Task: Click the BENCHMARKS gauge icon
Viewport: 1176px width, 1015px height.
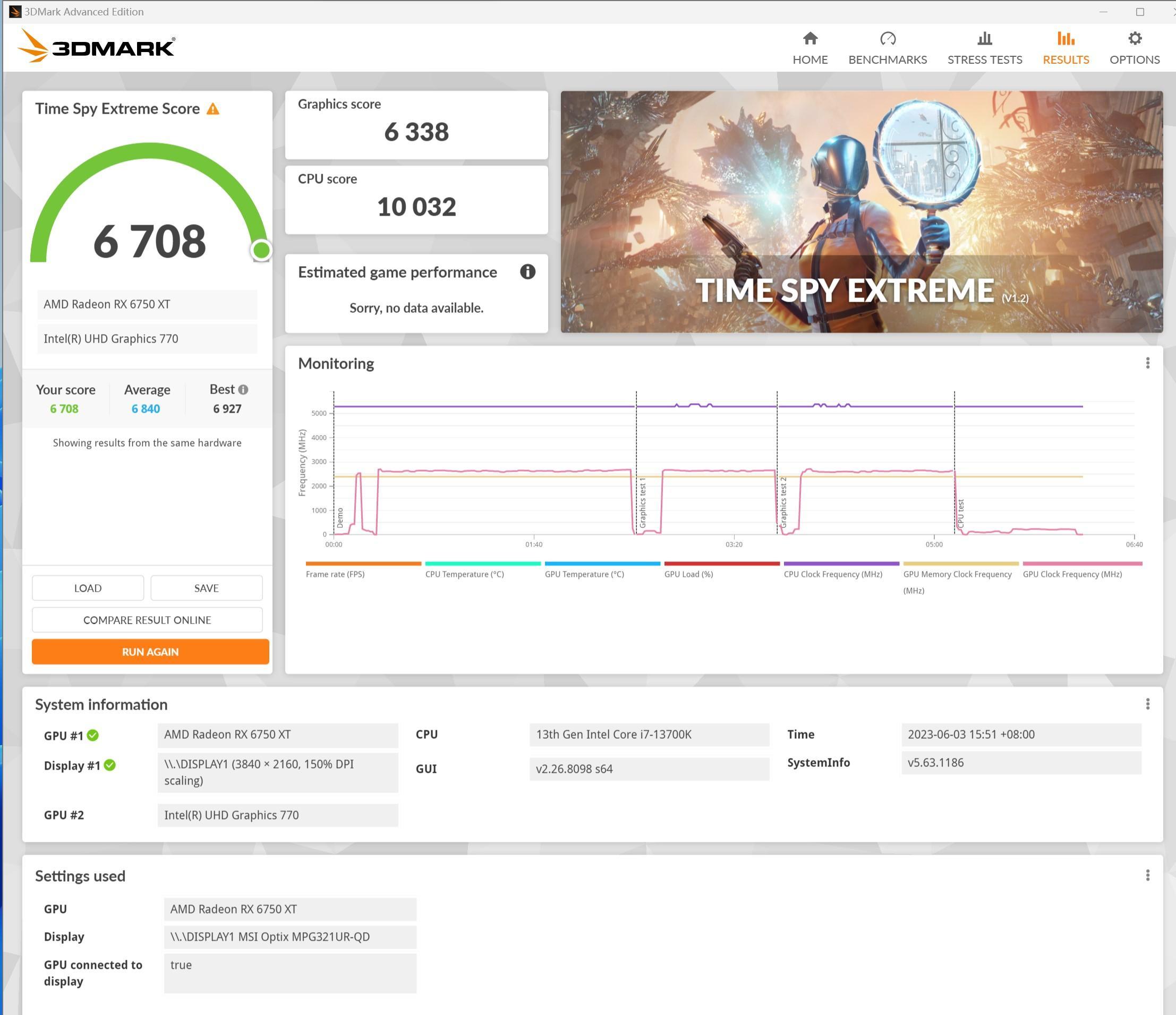Action: 887,39
